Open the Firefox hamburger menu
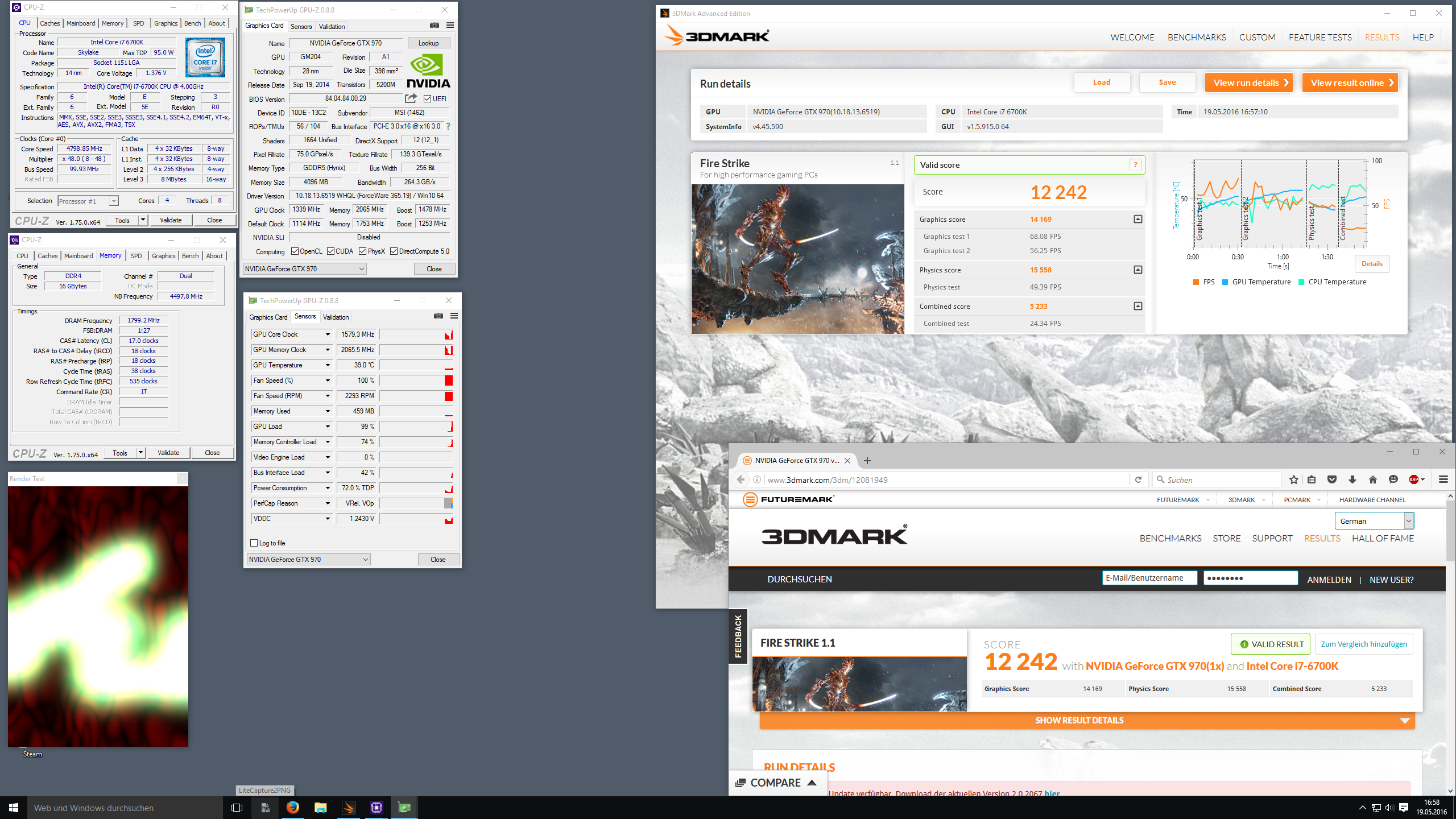The width and height of the screenshot is (1456, 819). (1443, 479)
